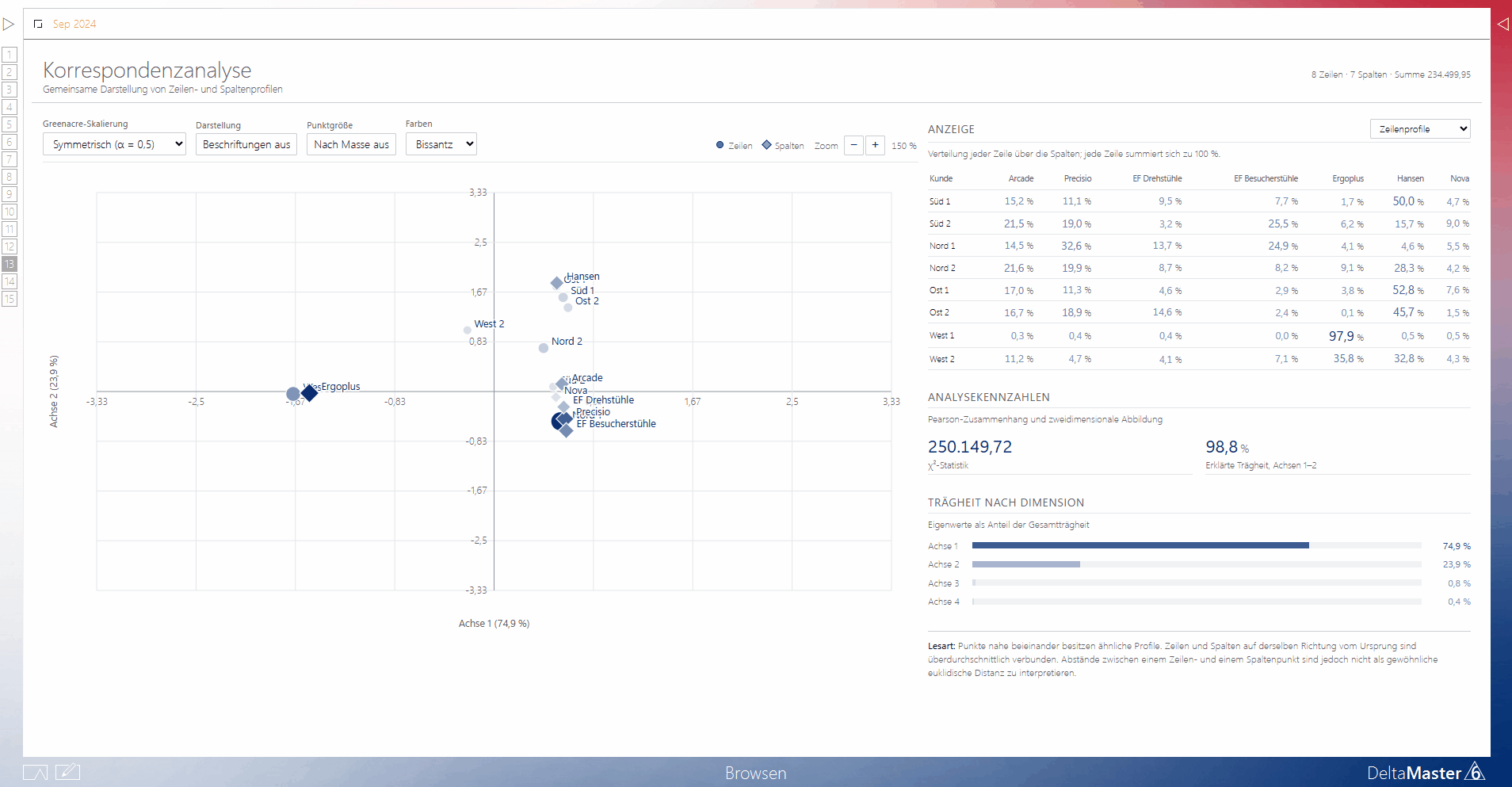Open the Farben Bissantz dropdown
The height and width of the screenshot is (787, 1512).
441,144
